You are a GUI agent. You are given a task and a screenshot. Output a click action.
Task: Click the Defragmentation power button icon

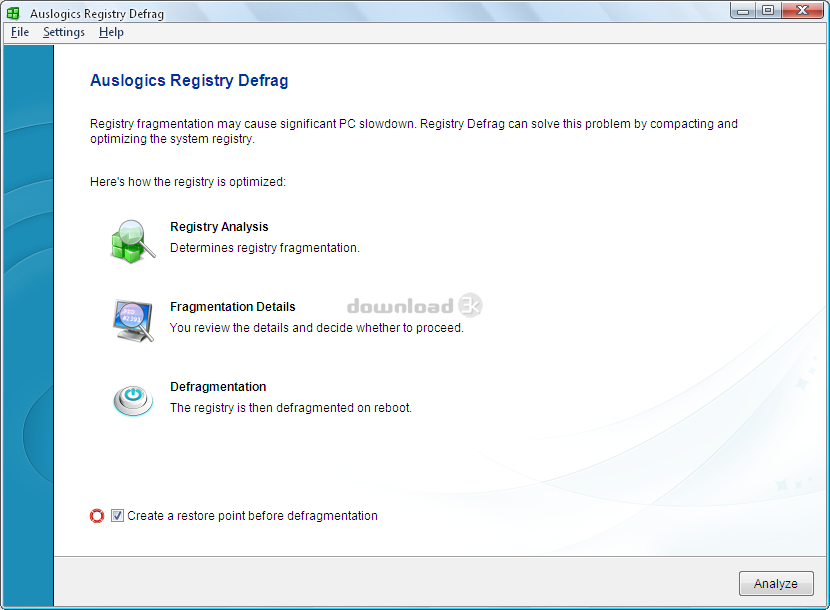pos(132,399)
